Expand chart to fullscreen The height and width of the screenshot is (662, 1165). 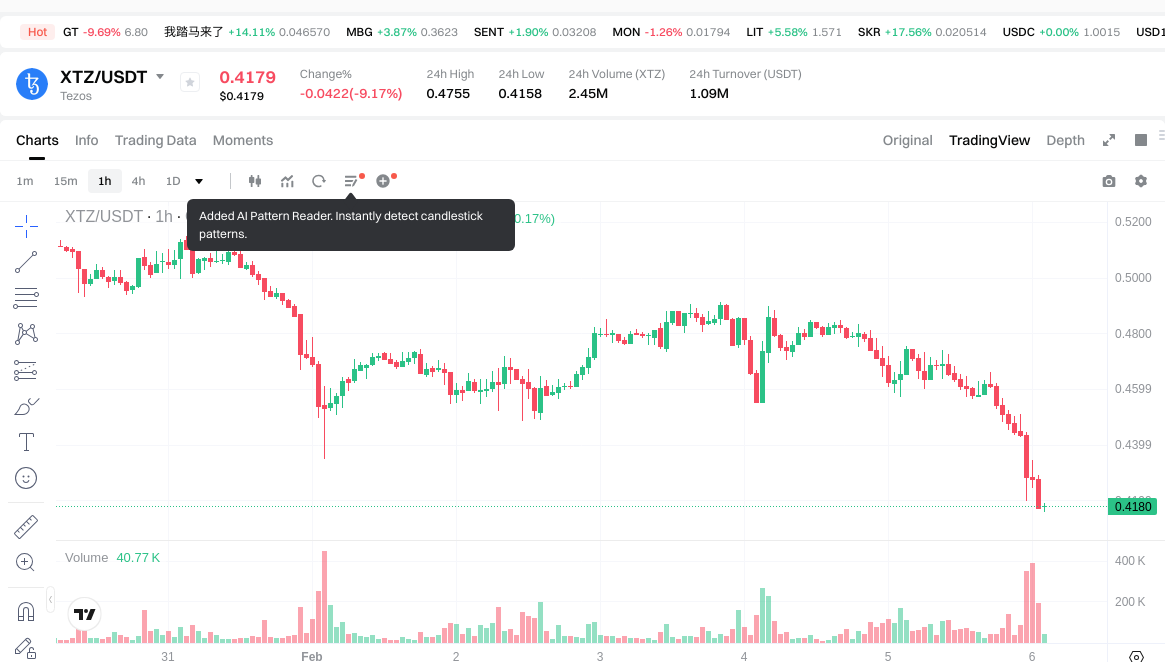click(x=1109, y=140)
